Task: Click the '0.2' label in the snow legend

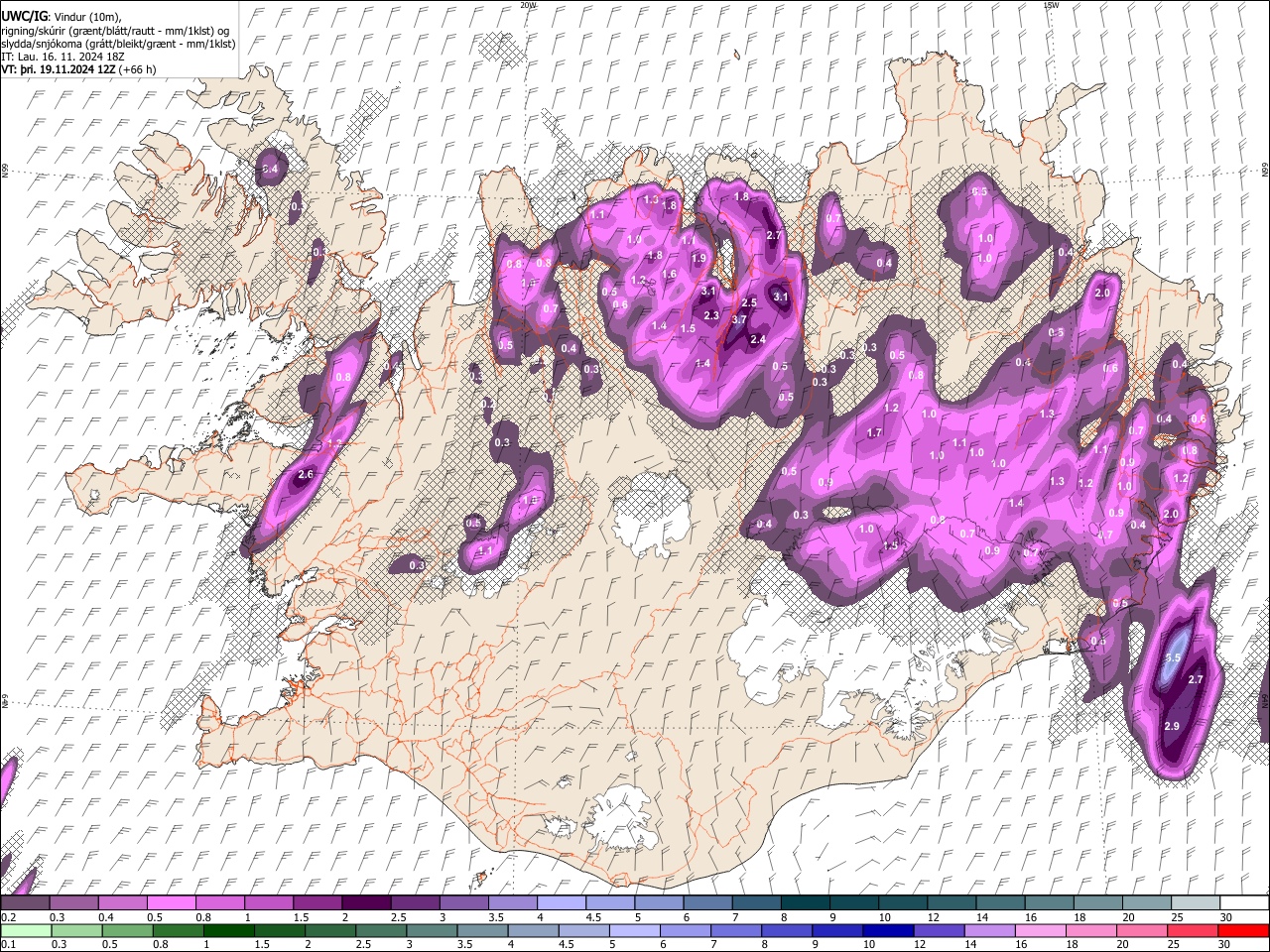Action: [x=7, y=917]
